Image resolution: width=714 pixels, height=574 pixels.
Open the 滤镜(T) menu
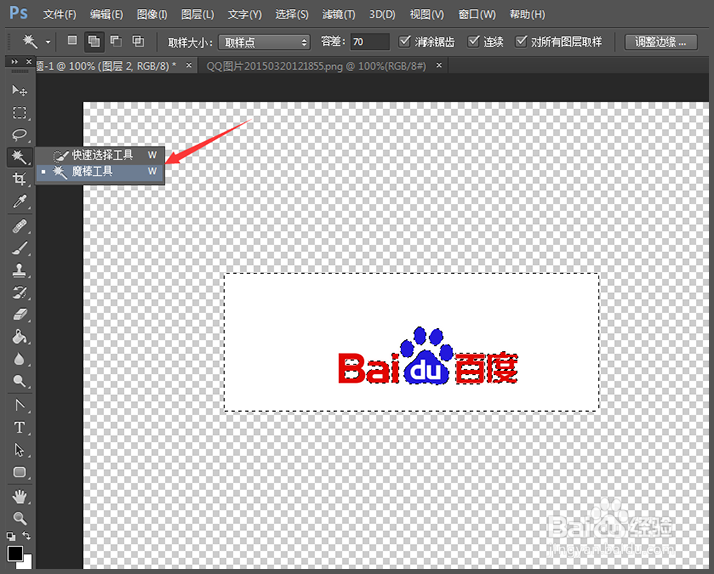click(x=339, y=15)
